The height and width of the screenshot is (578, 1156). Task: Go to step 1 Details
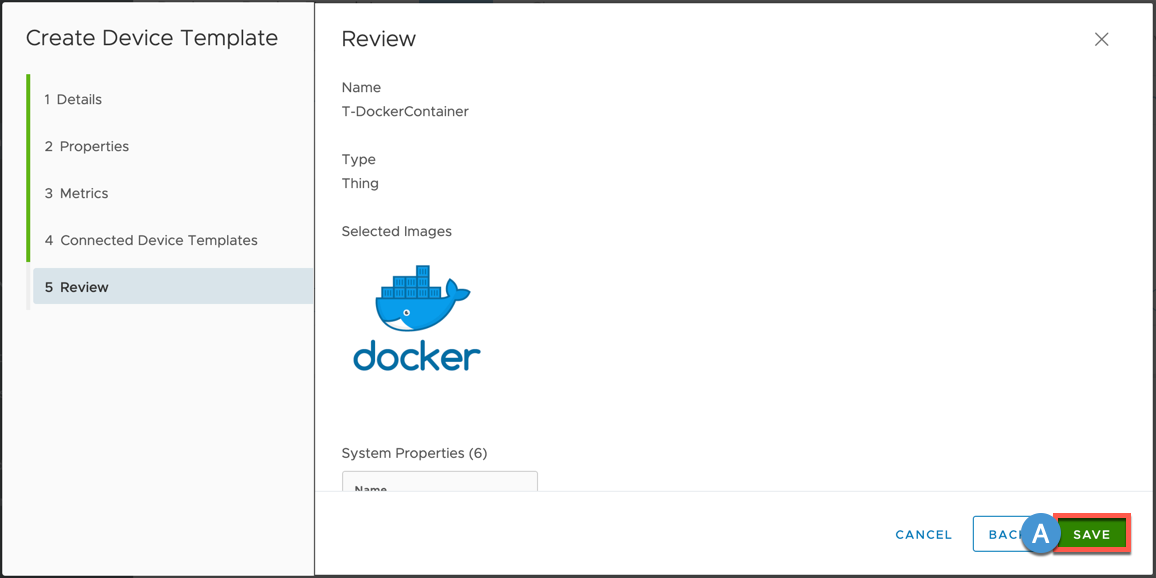[73, 99]
